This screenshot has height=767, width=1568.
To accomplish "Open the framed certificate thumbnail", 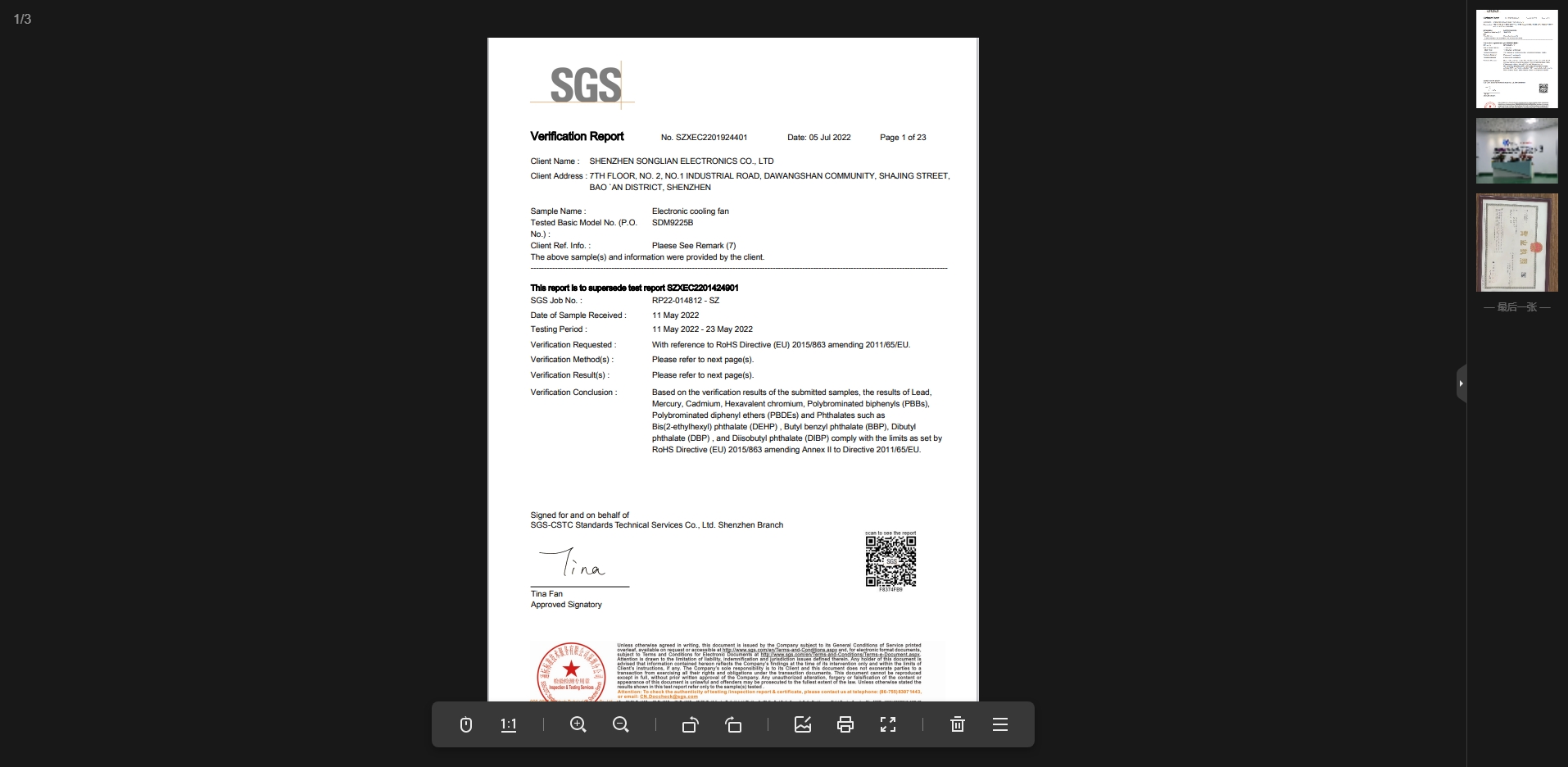I will coord(1517,243).
